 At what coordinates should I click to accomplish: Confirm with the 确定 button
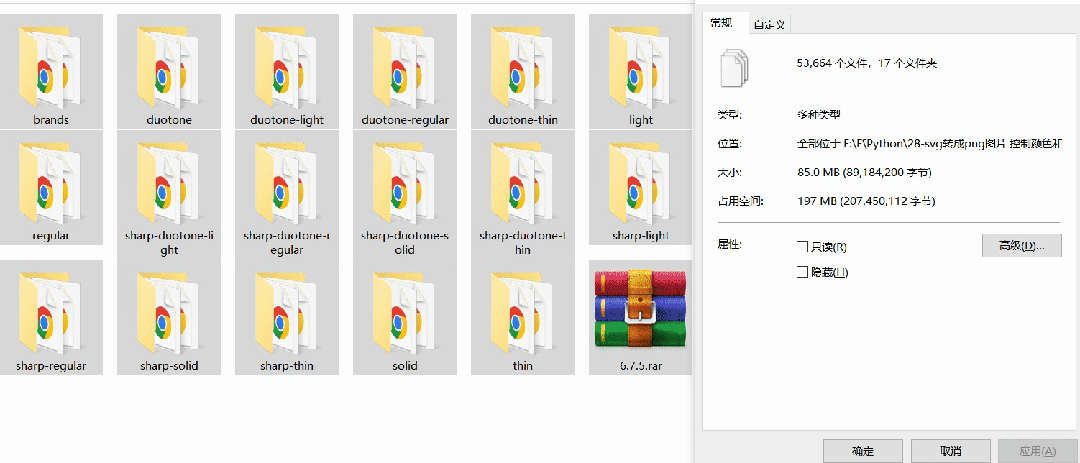[863, 451]
